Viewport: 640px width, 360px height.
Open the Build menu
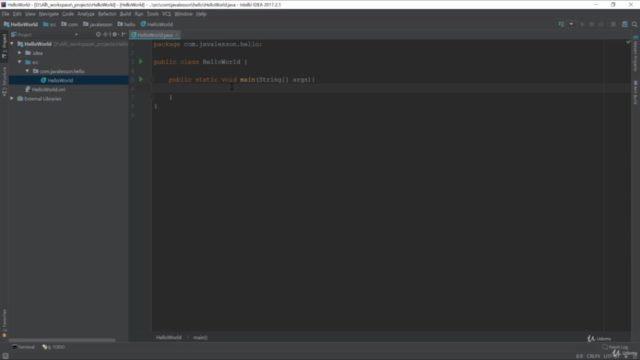(125, 14)
